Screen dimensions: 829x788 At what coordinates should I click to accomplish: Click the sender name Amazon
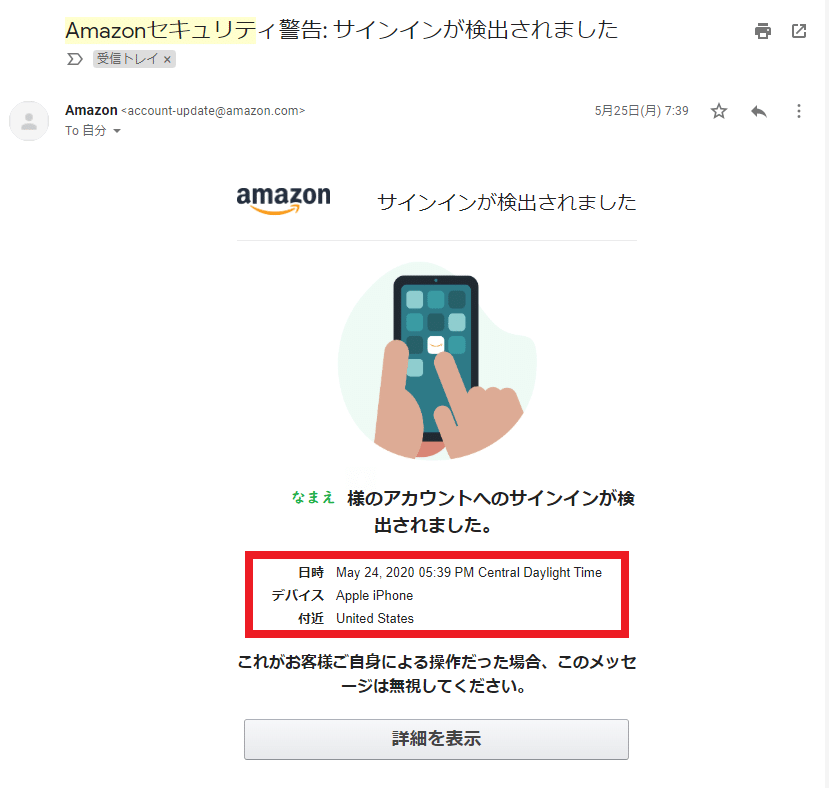pos(91,110)
